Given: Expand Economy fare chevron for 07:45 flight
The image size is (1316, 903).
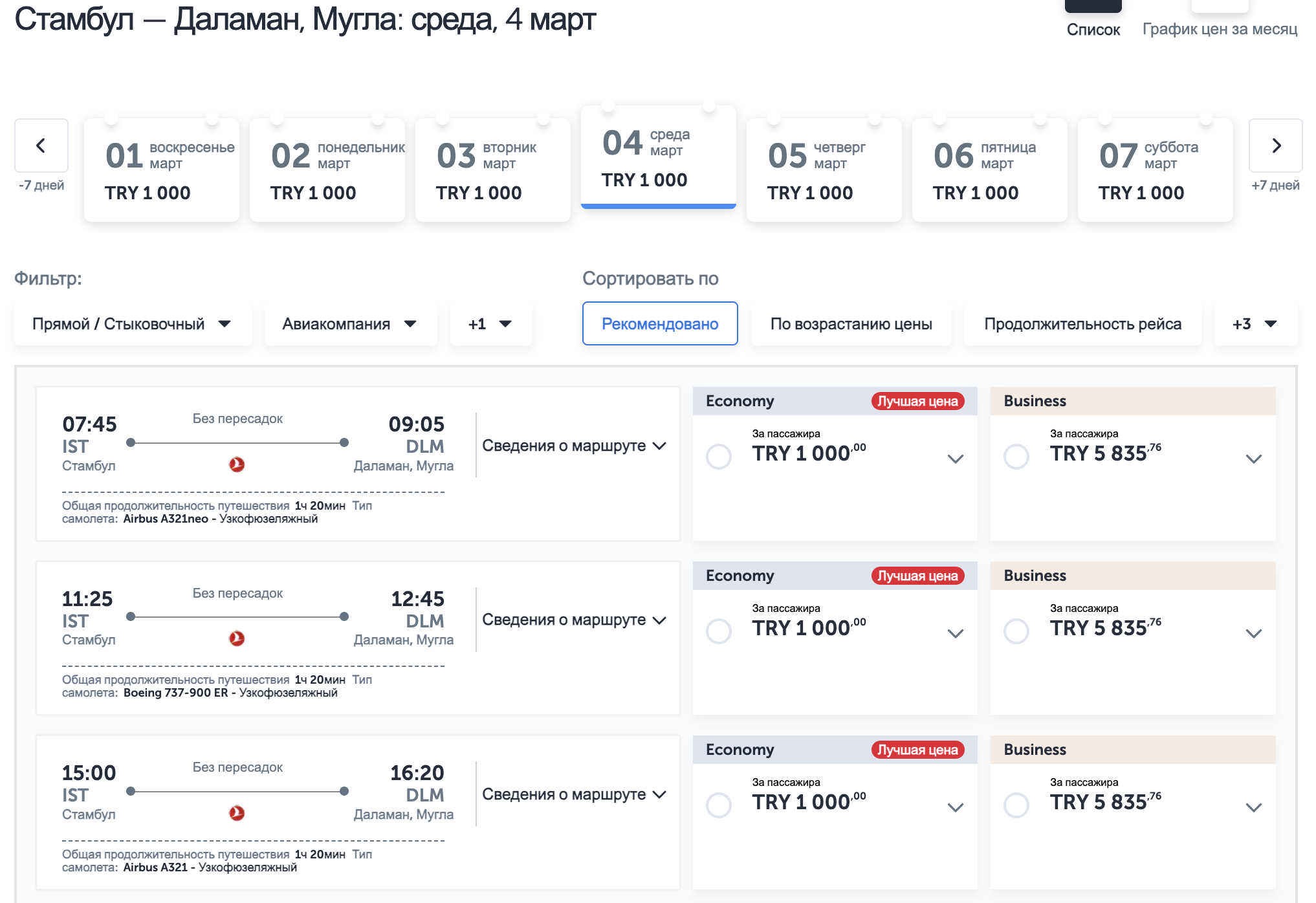Looking at the screenshot, I should pos(955,459).
